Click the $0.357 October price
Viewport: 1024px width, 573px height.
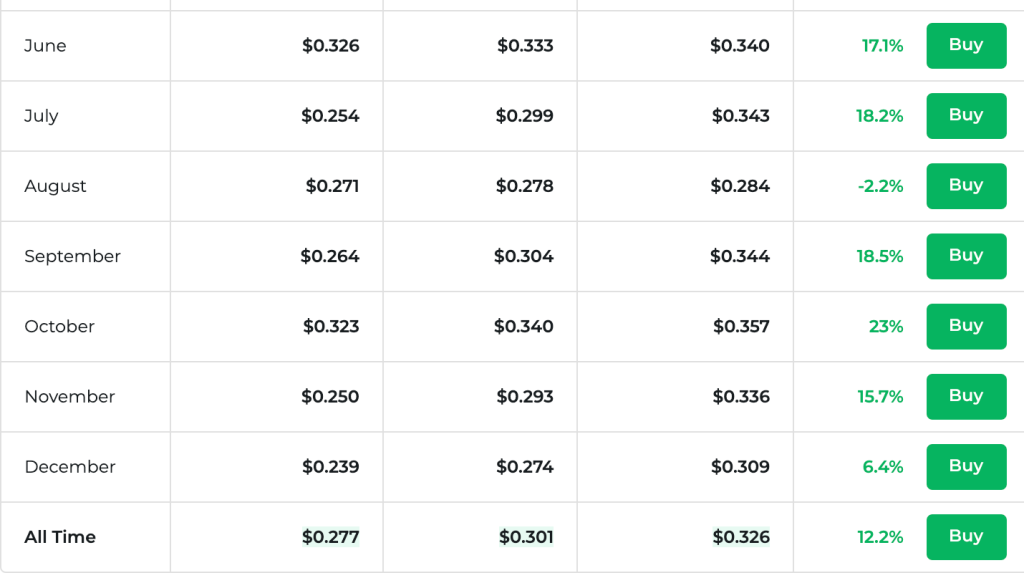coord(741,327)
